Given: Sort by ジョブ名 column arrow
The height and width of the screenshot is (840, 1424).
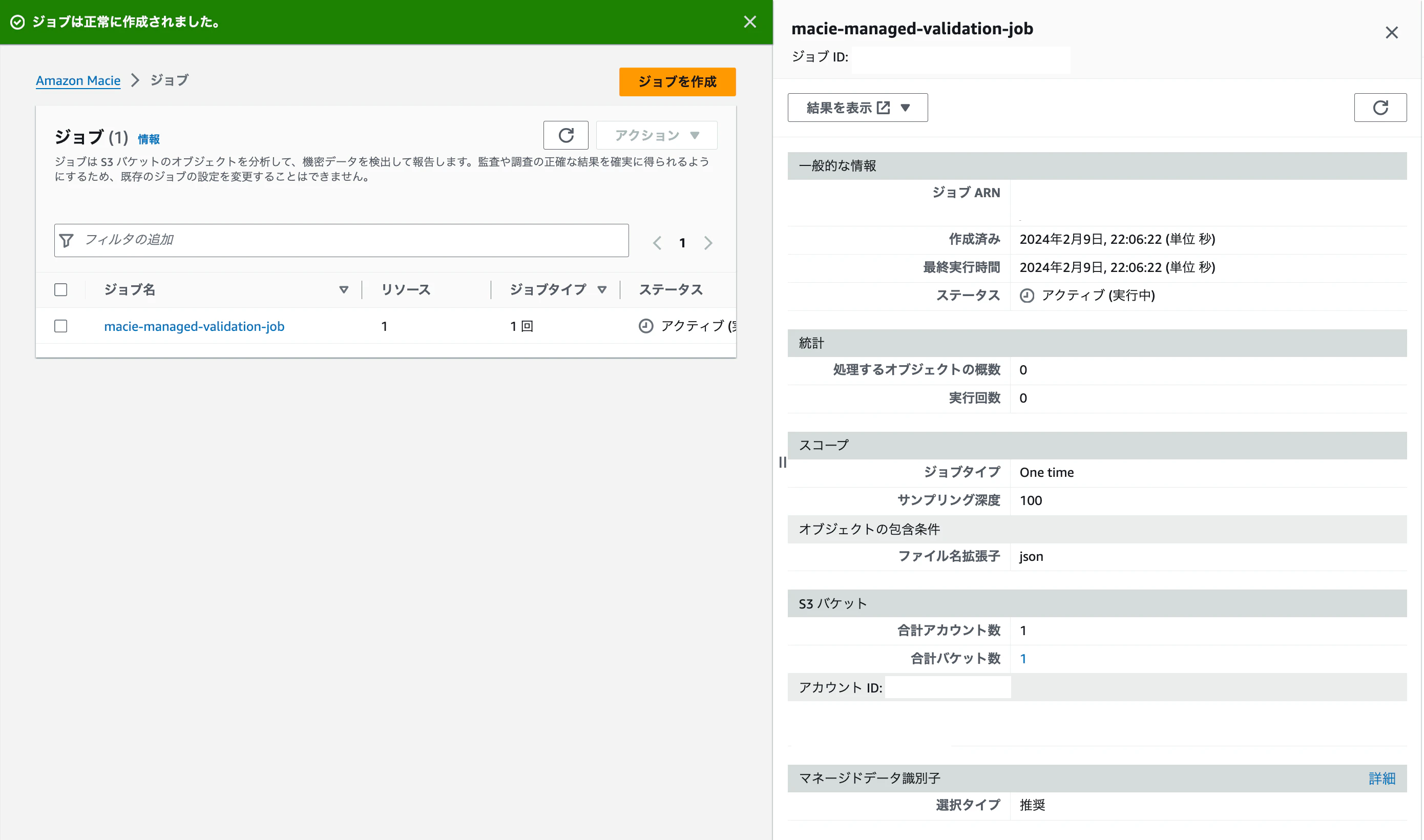Looking at the screenshot, I should tap(343, 290).
